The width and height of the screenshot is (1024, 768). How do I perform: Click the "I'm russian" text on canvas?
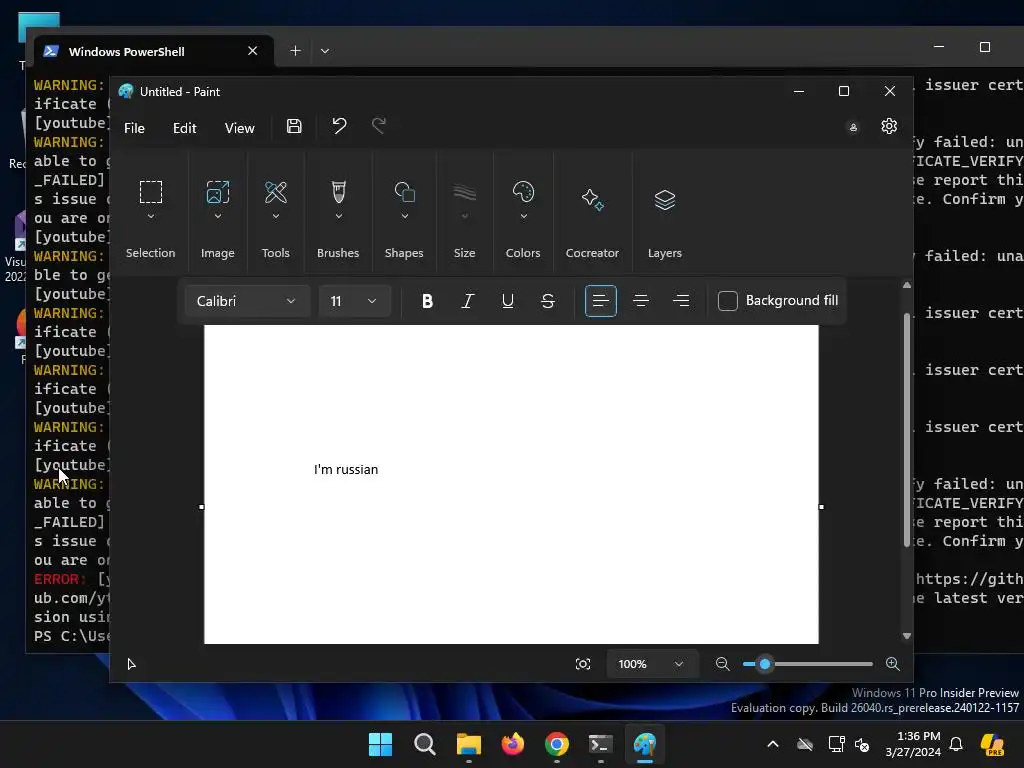click(346, 469)
